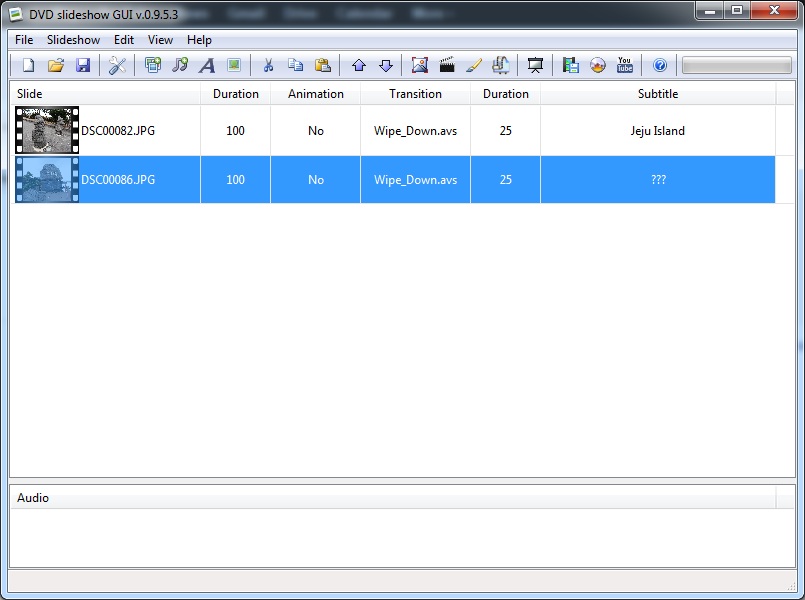The image size is (805, 600).
Task: Copy selection using the copy icon
Action: tap(295, 65)
